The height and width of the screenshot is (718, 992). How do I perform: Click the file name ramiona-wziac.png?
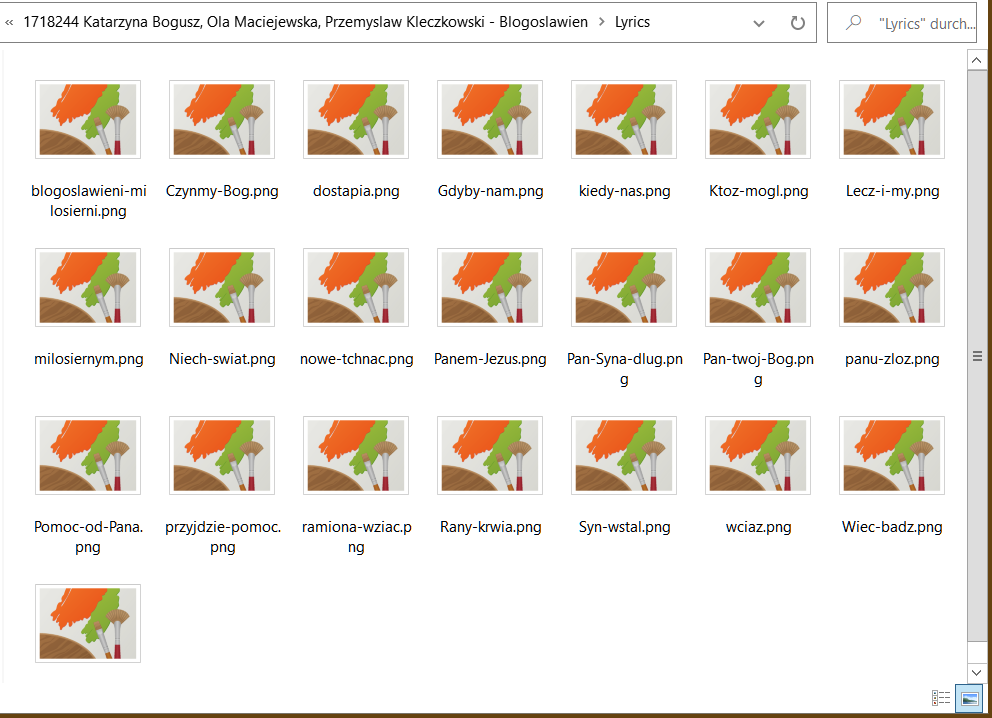coord(356,537)
